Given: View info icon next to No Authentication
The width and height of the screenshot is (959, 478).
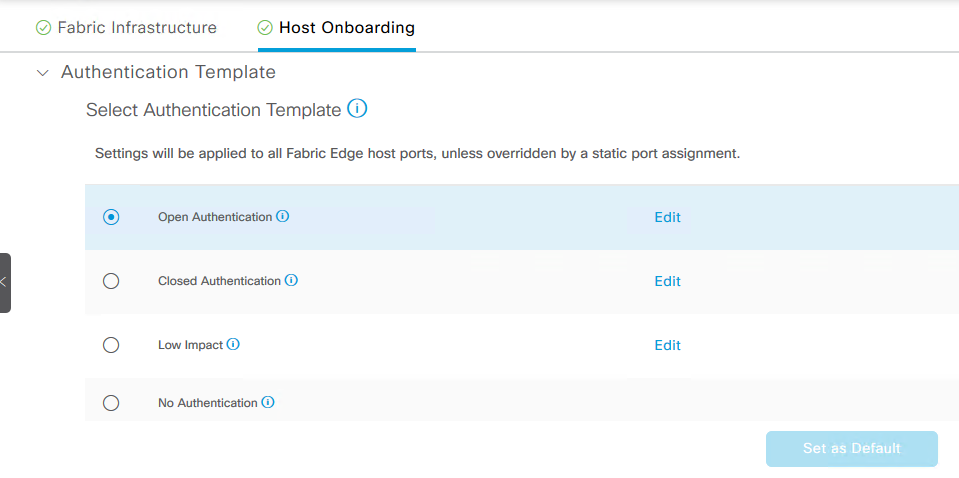Looking at the screenshot, I should [x=268, y=402].
